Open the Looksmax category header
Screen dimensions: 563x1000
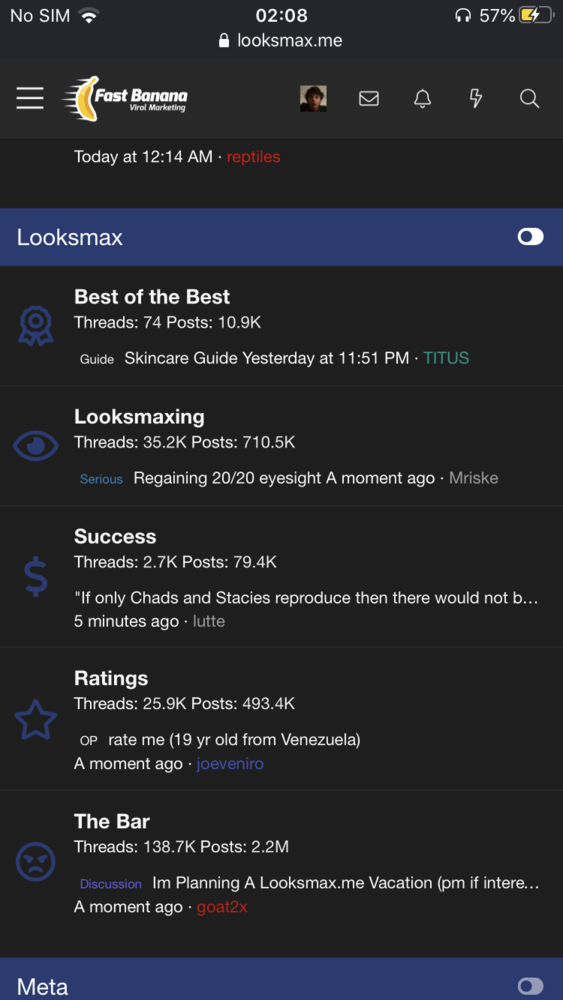point(69,237)
